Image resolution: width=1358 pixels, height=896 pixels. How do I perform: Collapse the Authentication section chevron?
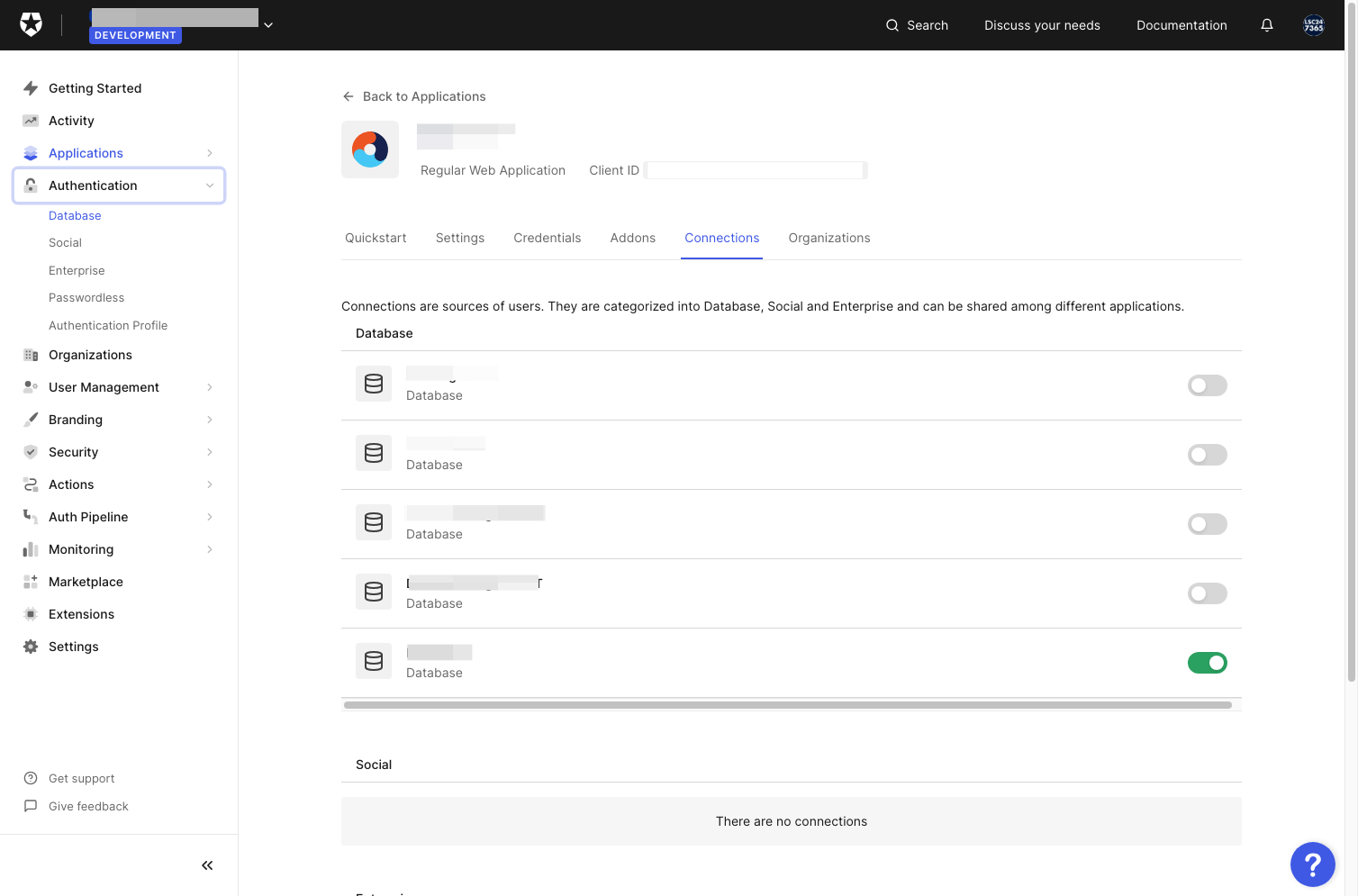point(210,186)
